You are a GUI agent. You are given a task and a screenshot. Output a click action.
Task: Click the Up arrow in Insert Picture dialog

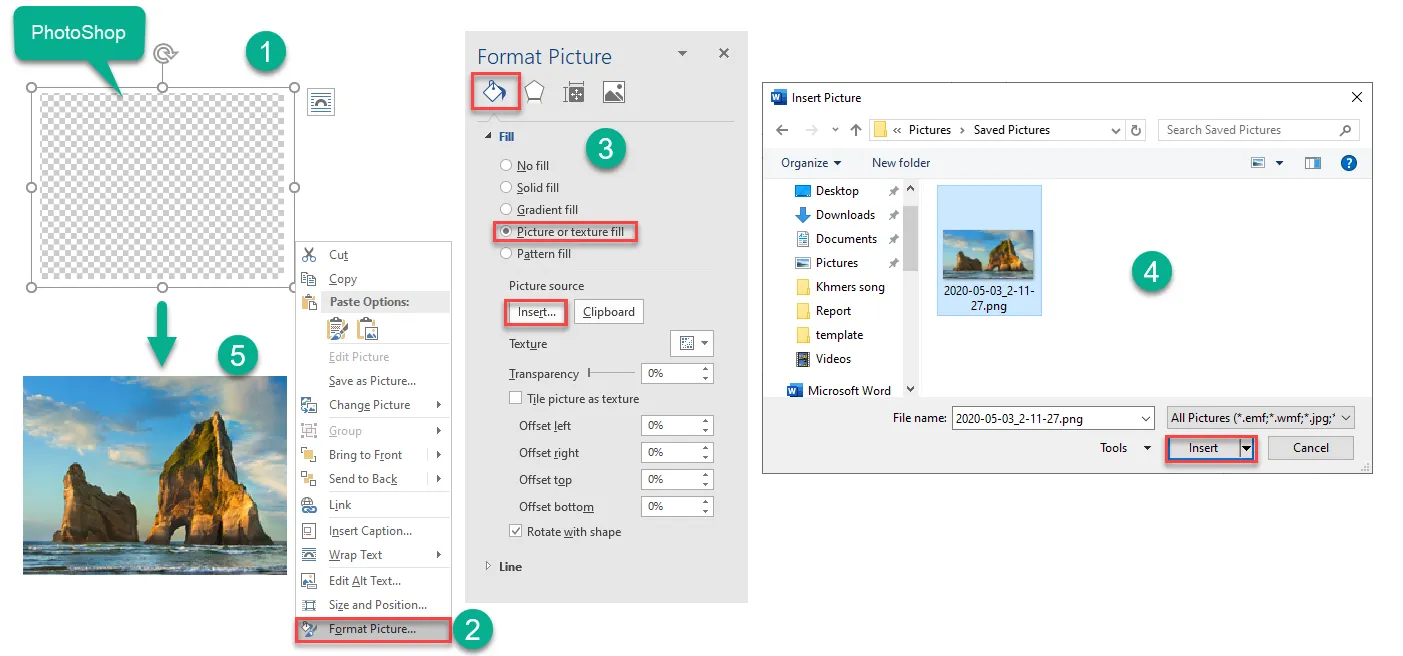pyautogui.click(x=856, y=130)
